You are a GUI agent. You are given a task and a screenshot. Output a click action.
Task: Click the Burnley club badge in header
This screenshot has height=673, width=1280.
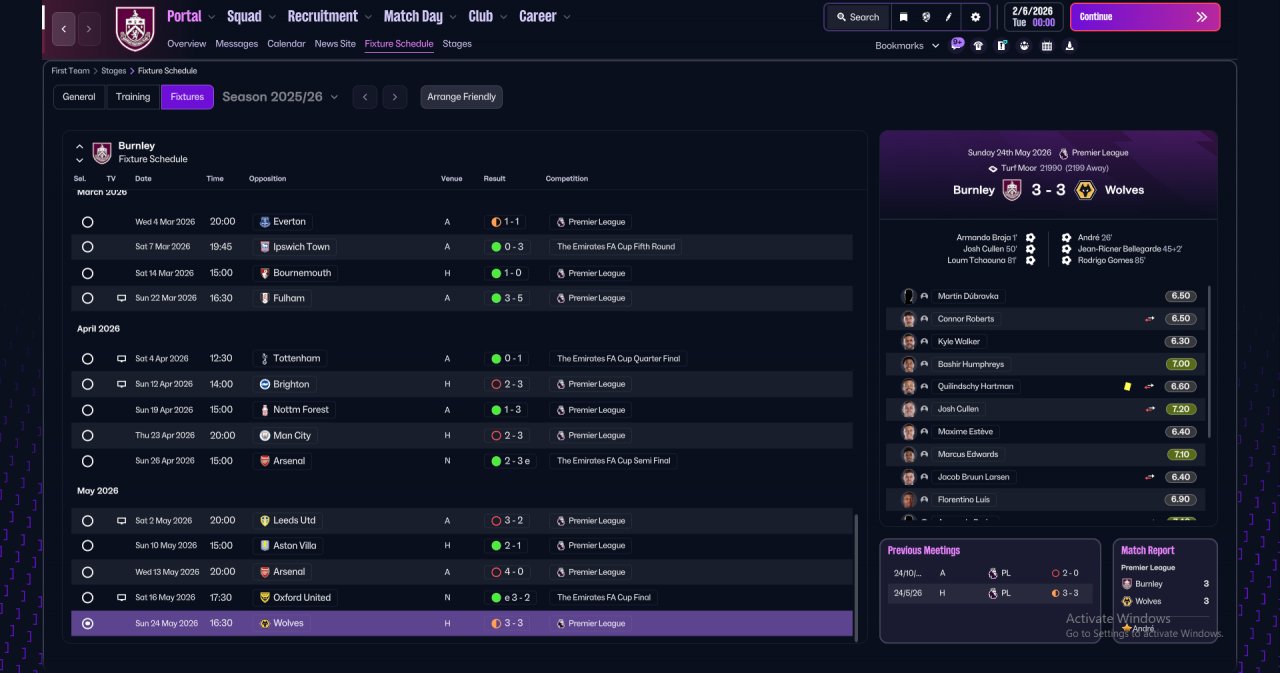[x=135, y=29]
